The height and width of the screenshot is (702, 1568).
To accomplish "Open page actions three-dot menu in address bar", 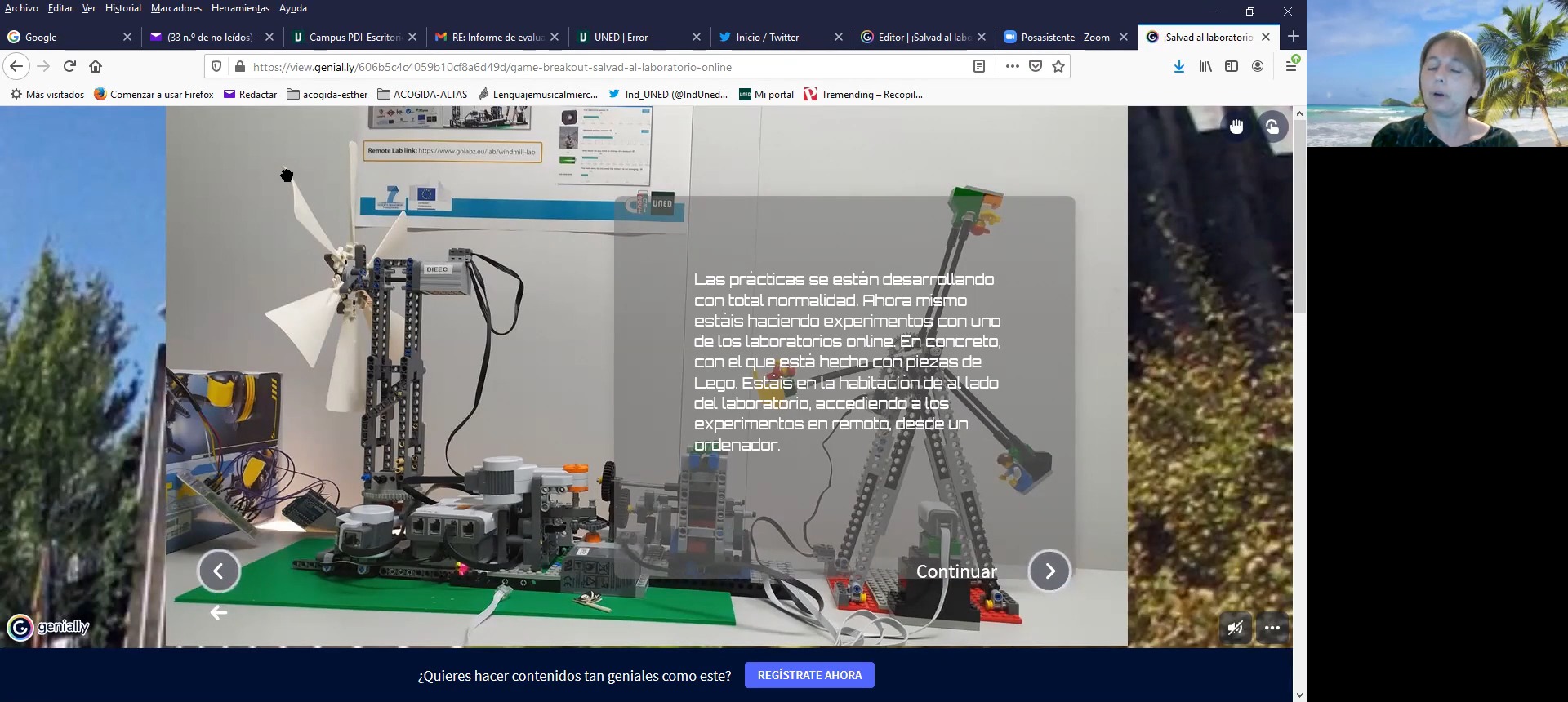I will pyautogui.click(x=1013, y=67).
